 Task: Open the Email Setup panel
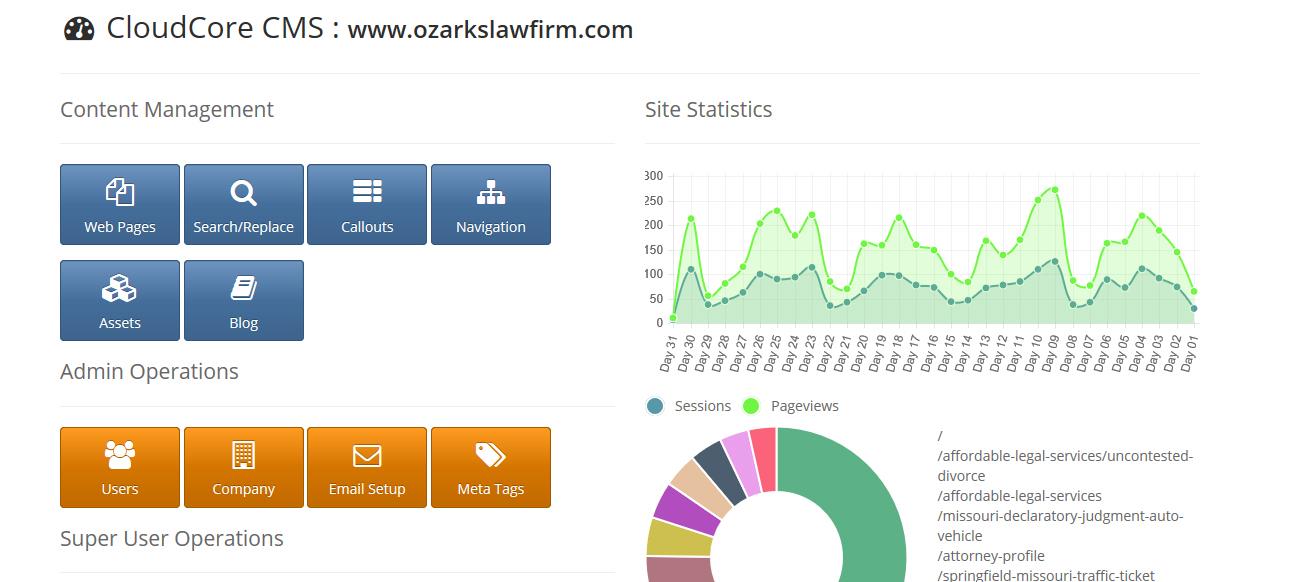click(x=367, y=468)
